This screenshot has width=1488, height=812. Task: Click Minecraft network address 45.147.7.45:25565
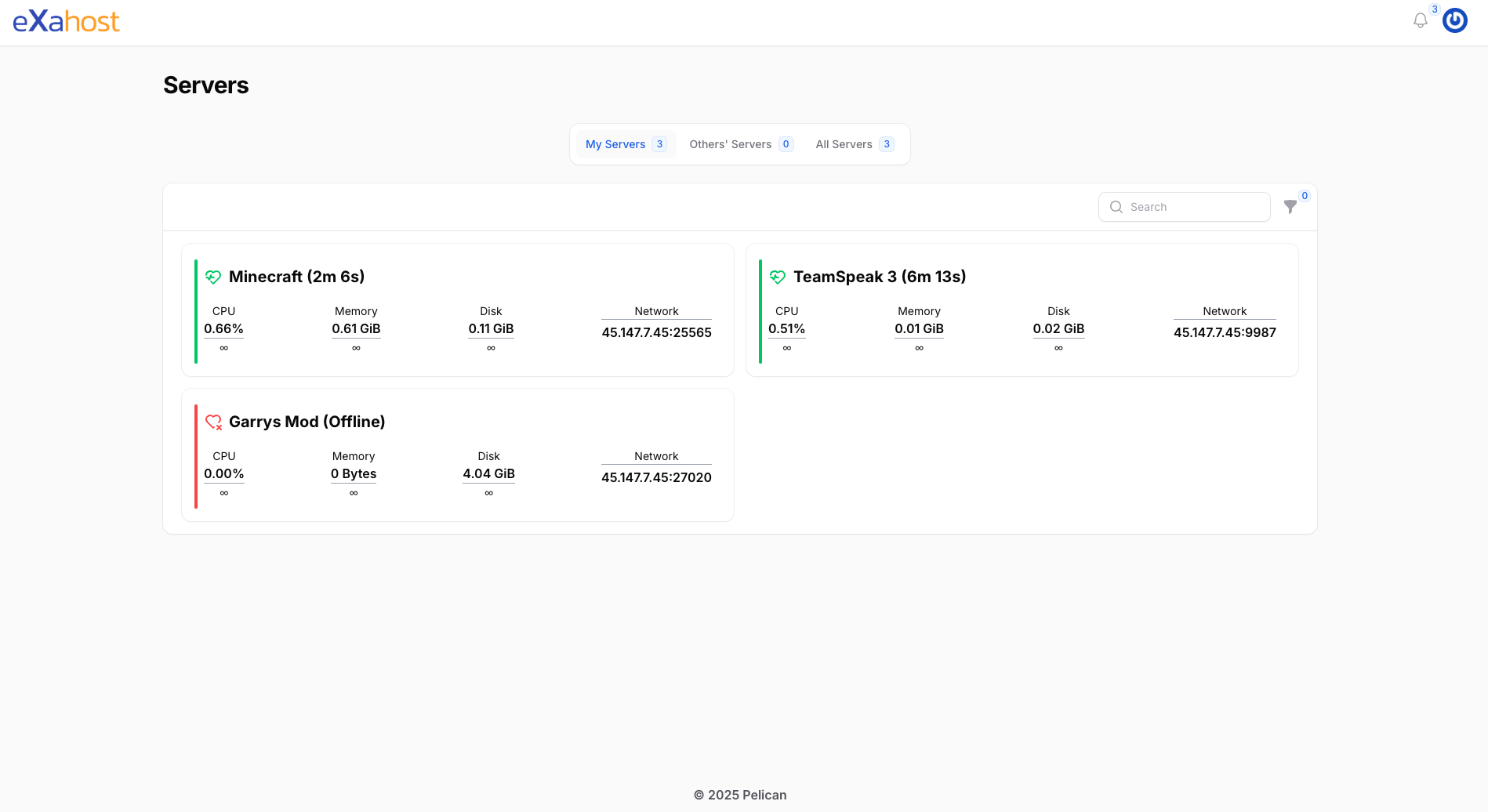[656, 332]
